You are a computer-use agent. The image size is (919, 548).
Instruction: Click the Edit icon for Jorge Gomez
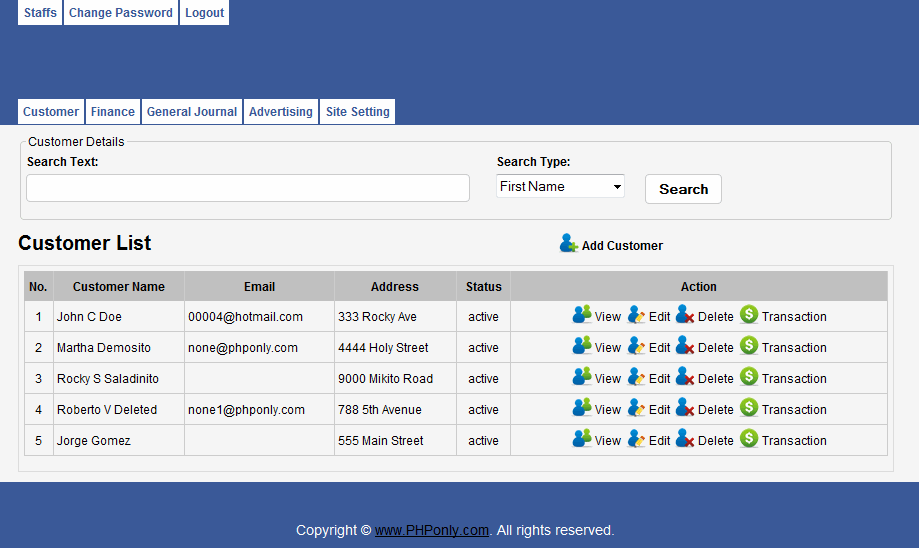pos(636,439)
